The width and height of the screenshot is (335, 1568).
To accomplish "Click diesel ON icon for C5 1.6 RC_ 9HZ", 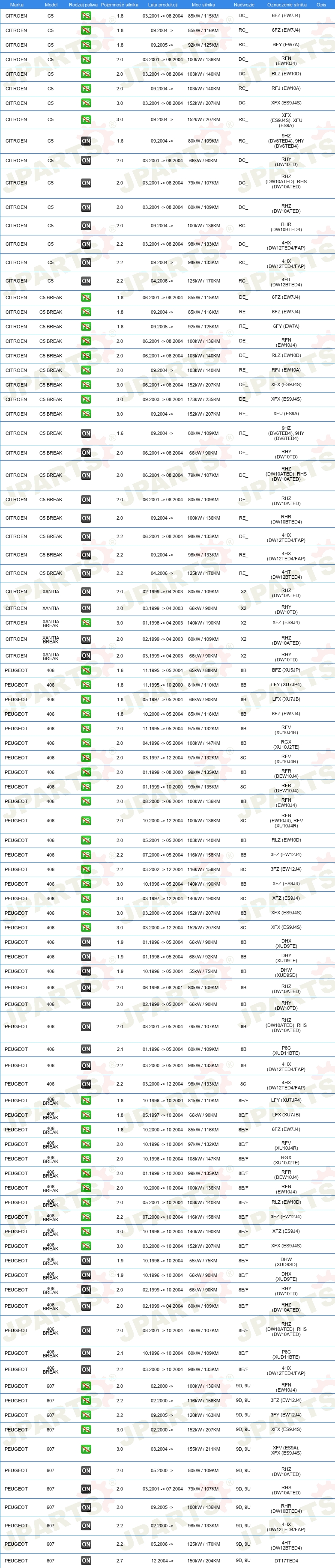I will click(x=86, y=141).
